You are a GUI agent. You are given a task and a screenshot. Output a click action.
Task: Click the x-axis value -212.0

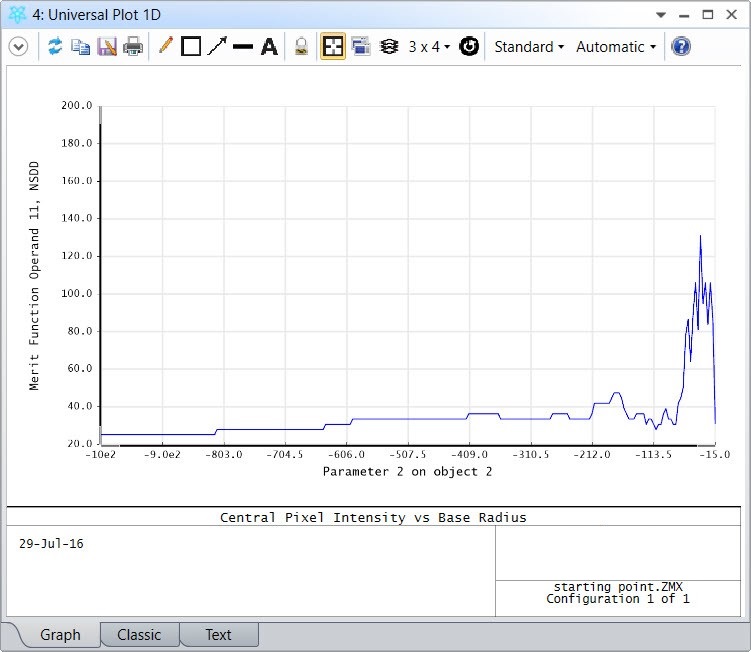[x=592, y=455]
